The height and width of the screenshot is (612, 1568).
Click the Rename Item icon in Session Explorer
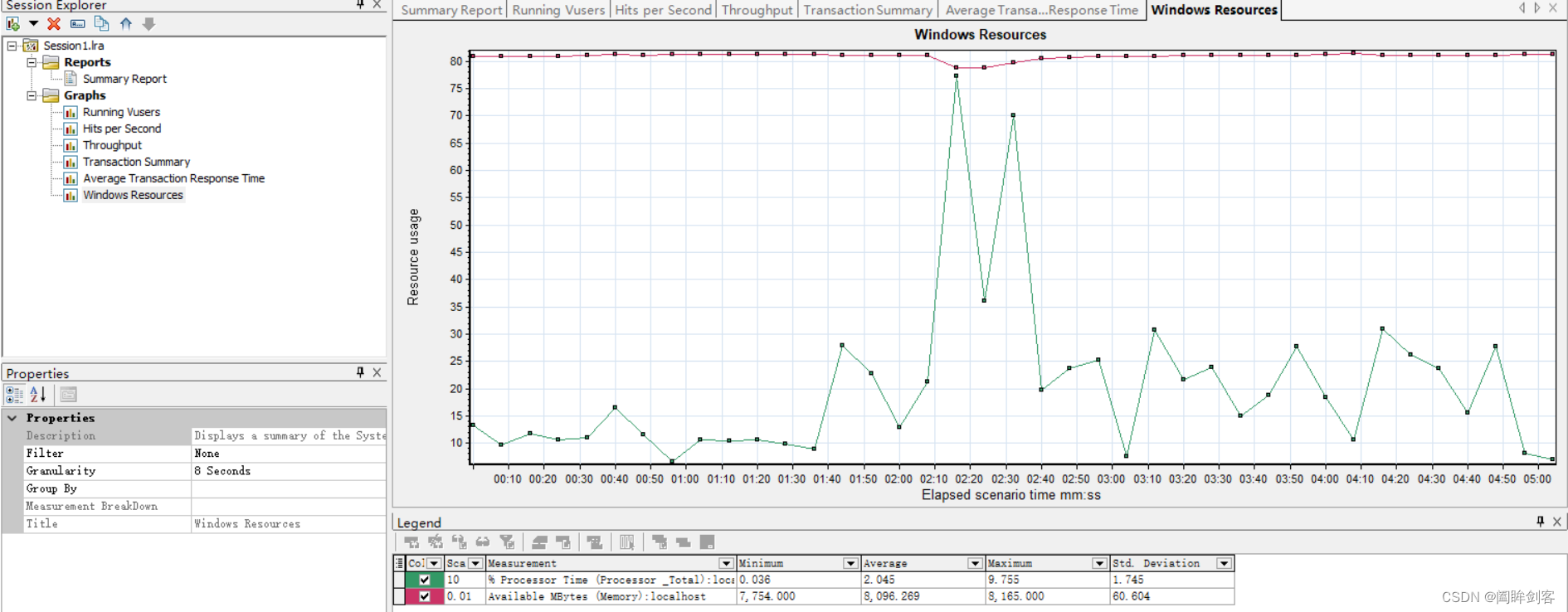pyautogui.click(x=77, y=24)
